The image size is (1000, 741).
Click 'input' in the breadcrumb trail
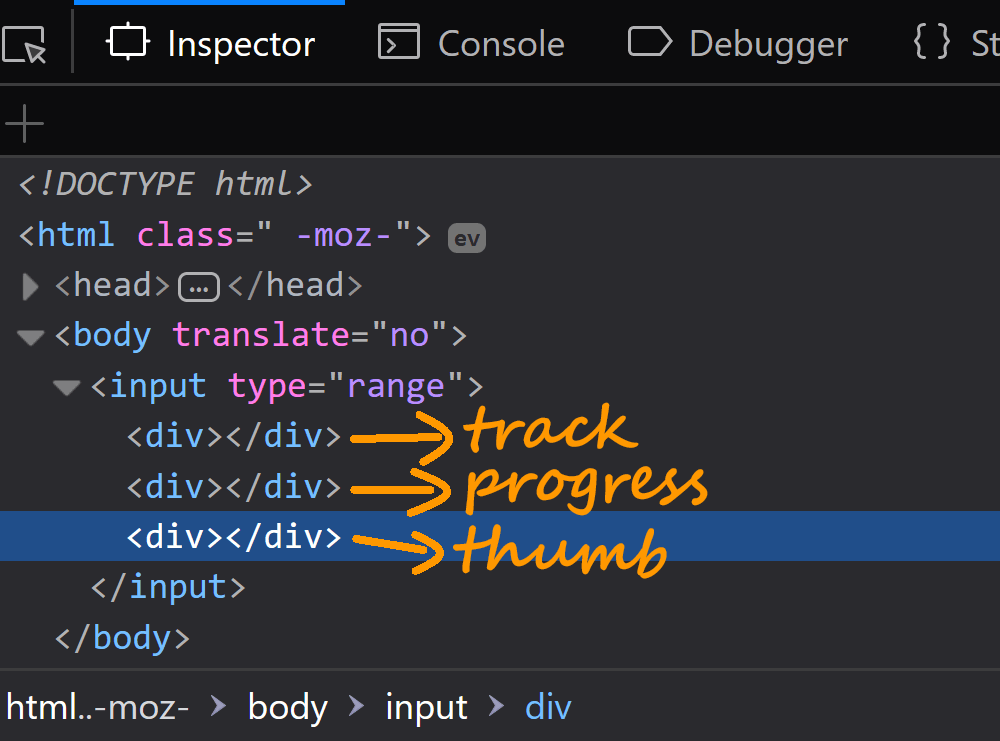tap(427, 708)
